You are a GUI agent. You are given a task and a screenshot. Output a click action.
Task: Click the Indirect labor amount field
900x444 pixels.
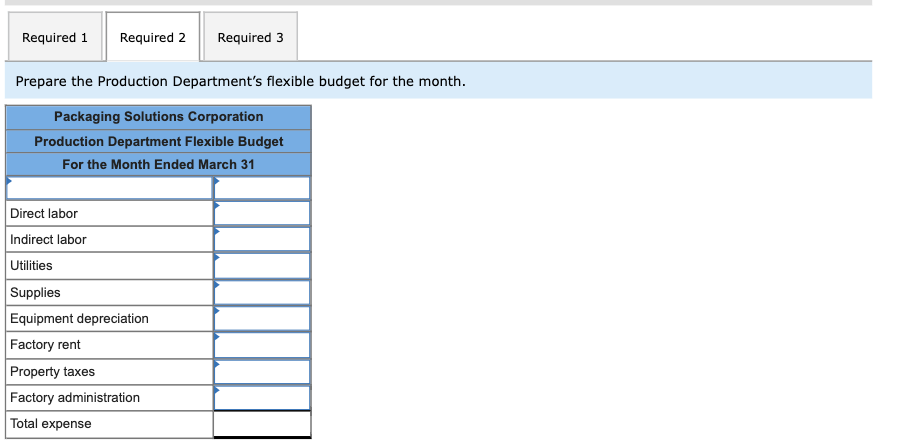coord(262,239)
